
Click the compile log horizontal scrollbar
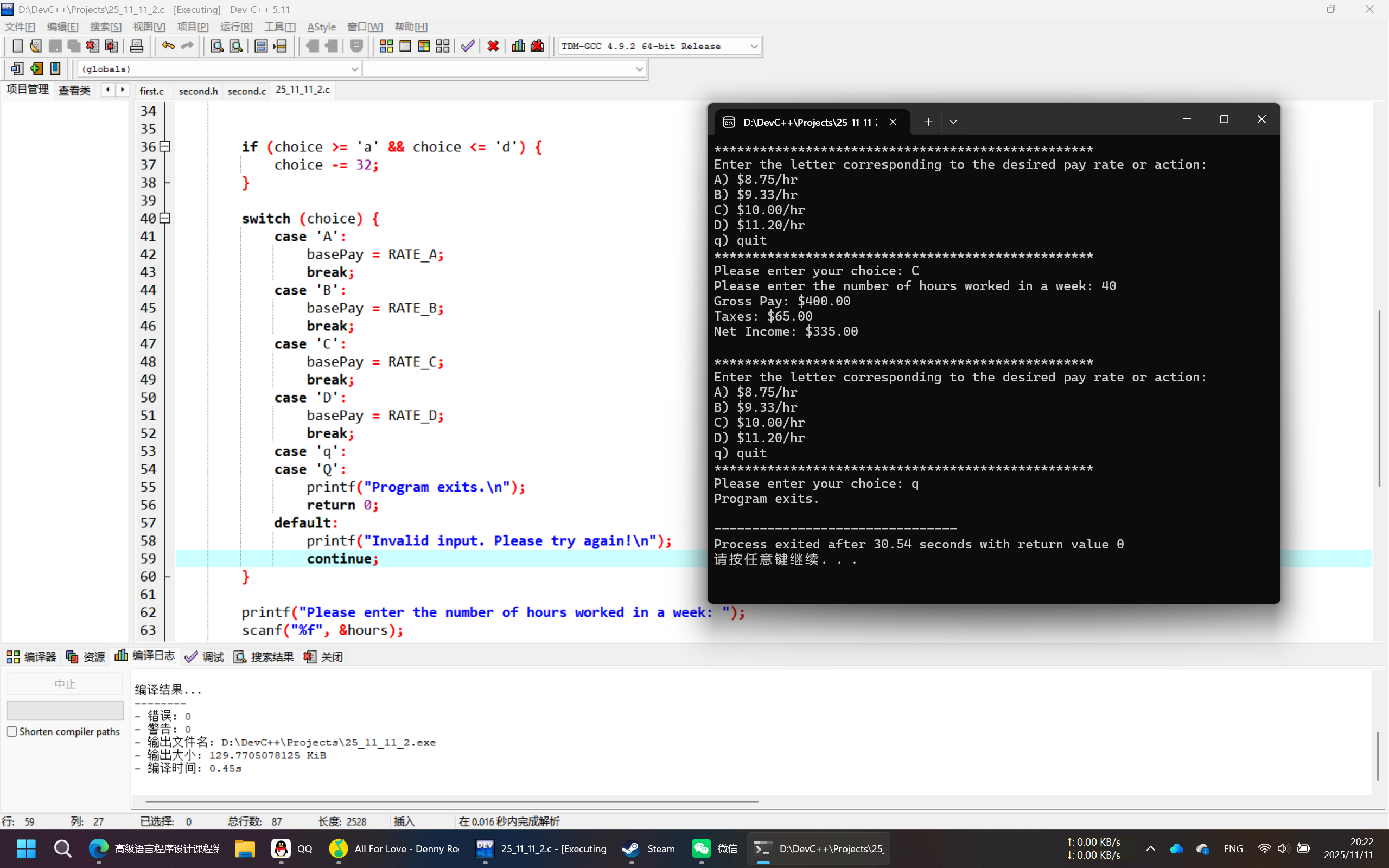tap(451, 801)
